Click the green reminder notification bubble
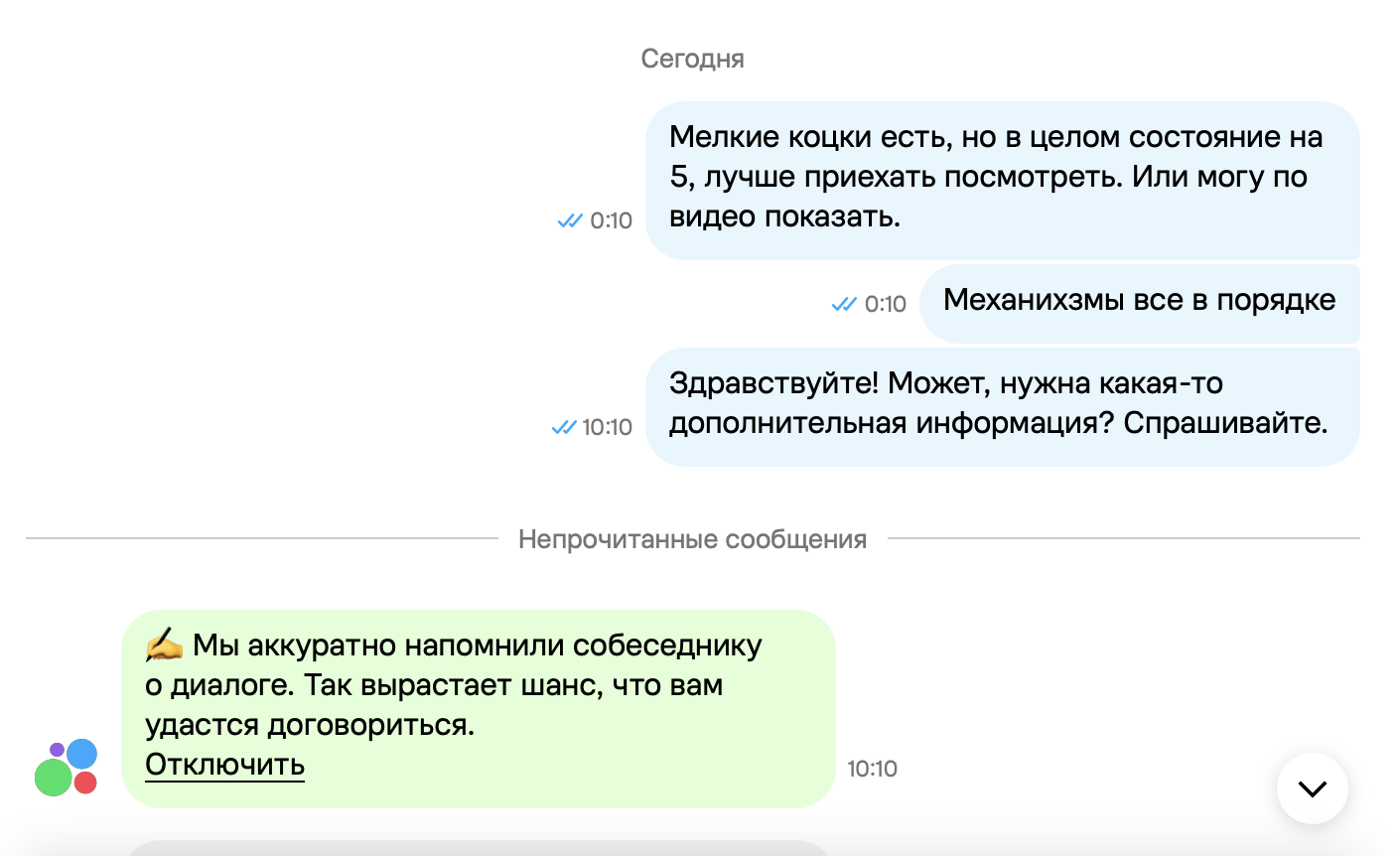This screenshot has height=858, width=1400. 478,708
